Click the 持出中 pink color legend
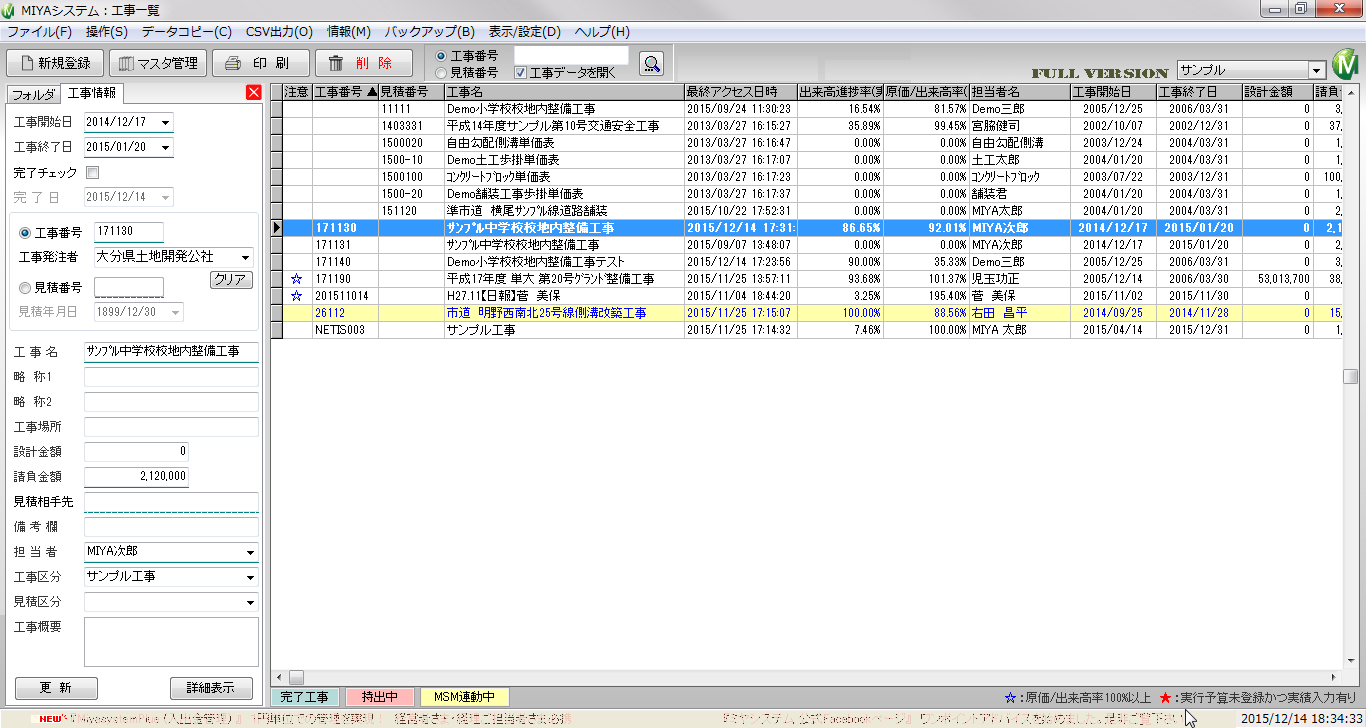Screen dimensions: 1366x728 click(x=380, y=696)
